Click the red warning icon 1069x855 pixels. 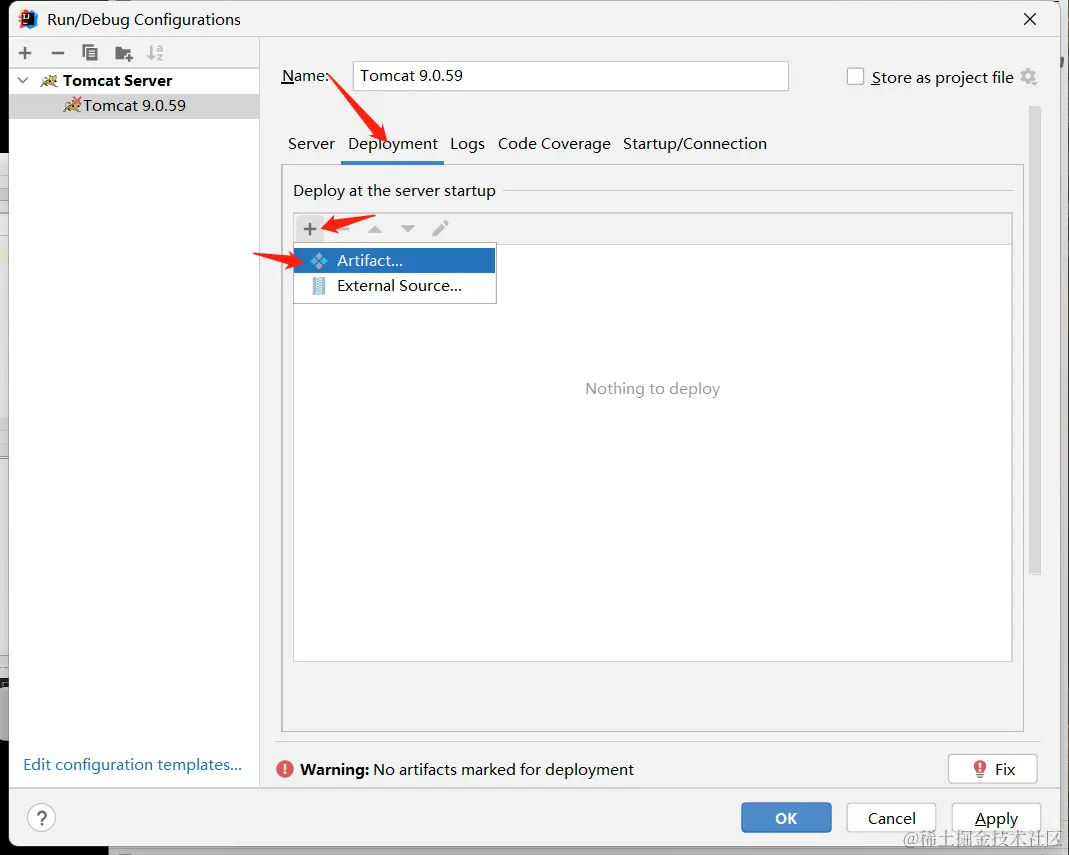285,769
